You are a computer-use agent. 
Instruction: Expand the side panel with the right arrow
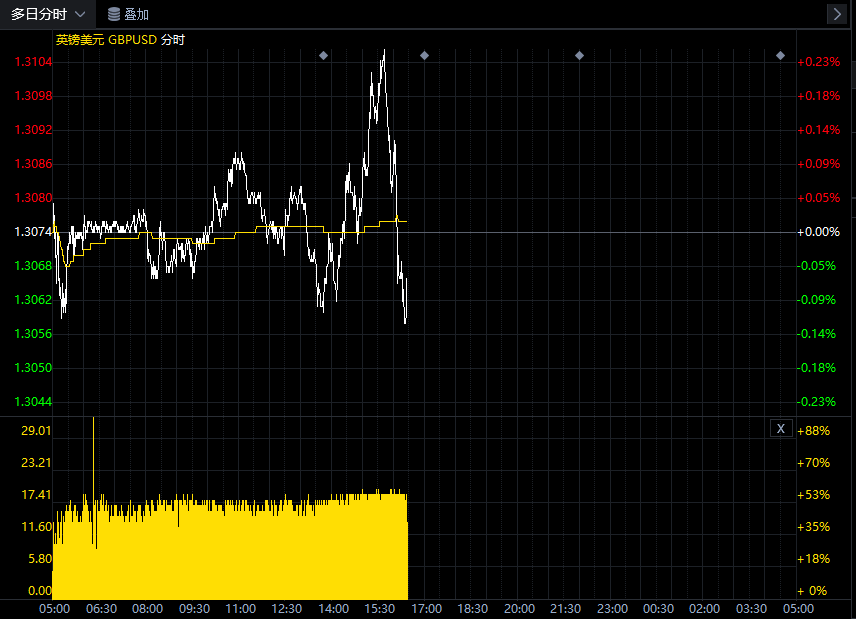coord(837,14)
